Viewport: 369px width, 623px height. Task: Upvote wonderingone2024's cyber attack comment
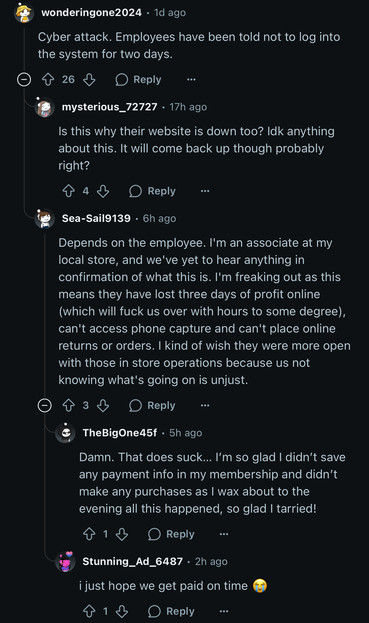pos(48,79)
